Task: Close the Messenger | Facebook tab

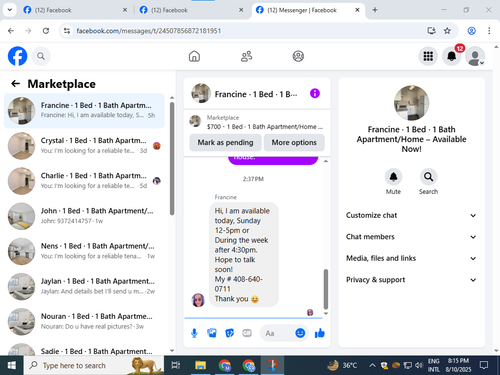Action: coord(357,10)
